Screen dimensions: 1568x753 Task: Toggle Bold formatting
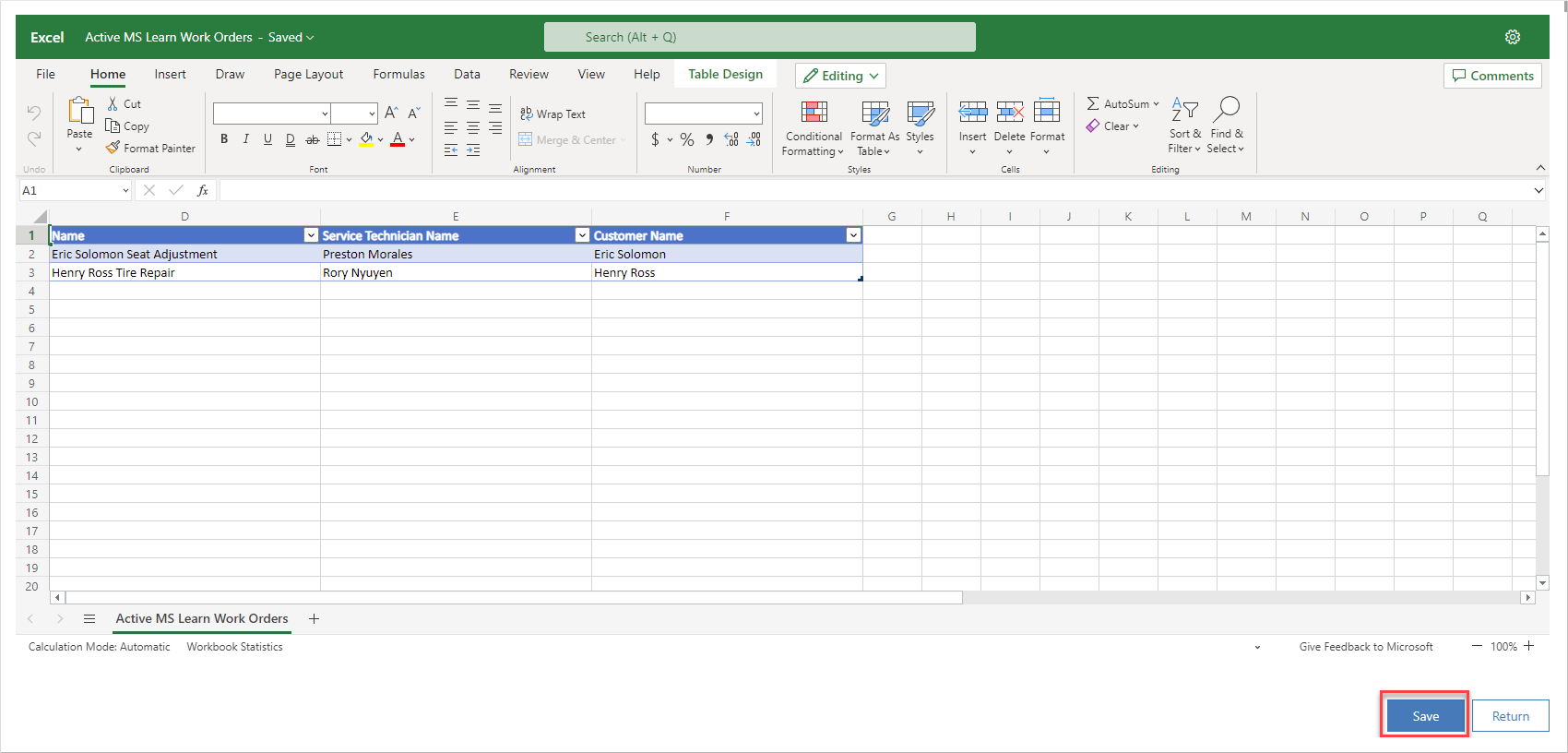coord(224,138)
